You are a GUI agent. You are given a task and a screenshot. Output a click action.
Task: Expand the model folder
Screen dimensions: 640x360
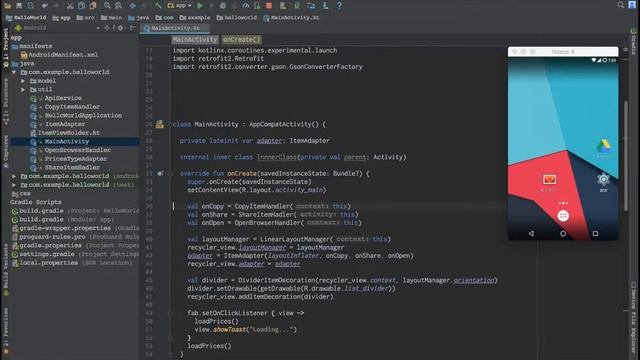(x=23, y=81)
